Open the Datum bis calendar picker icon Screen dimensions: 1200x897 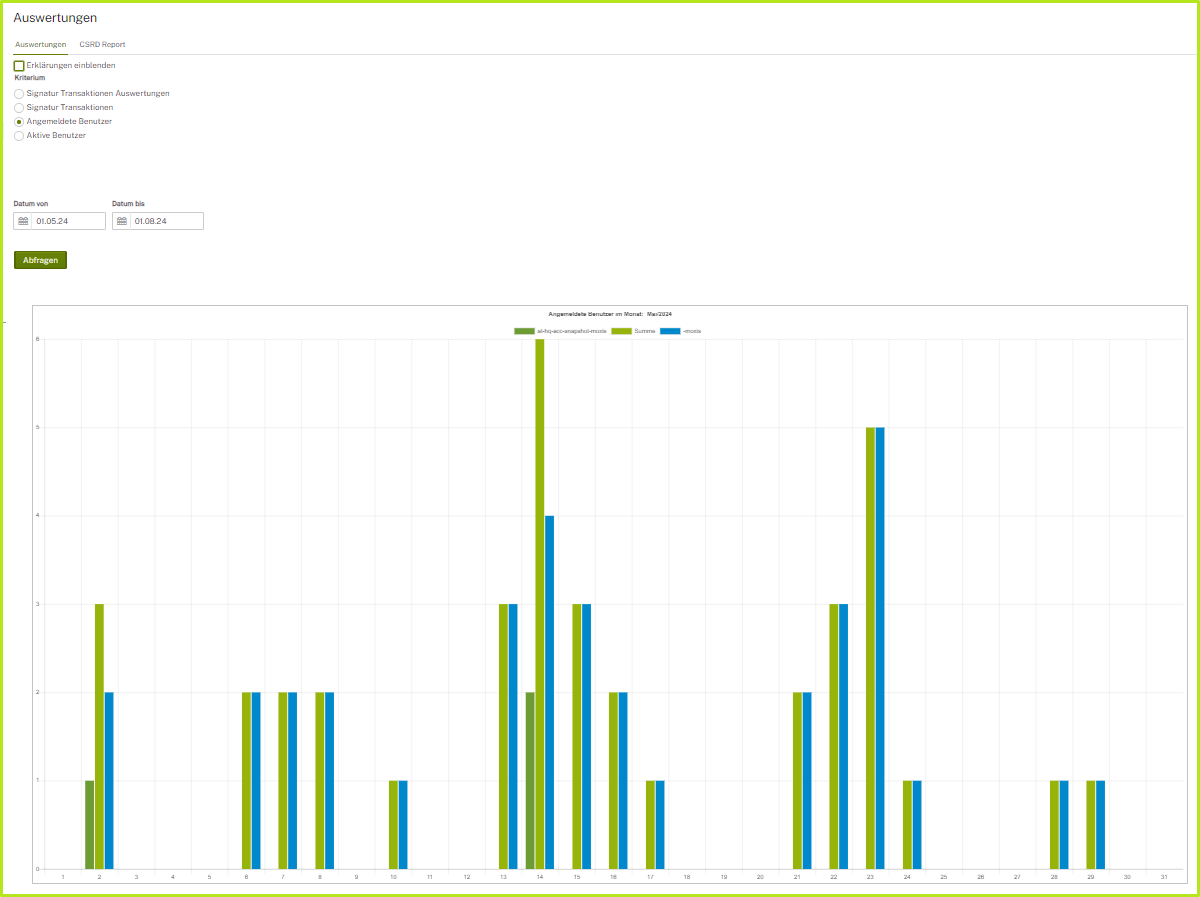point(122,221)
